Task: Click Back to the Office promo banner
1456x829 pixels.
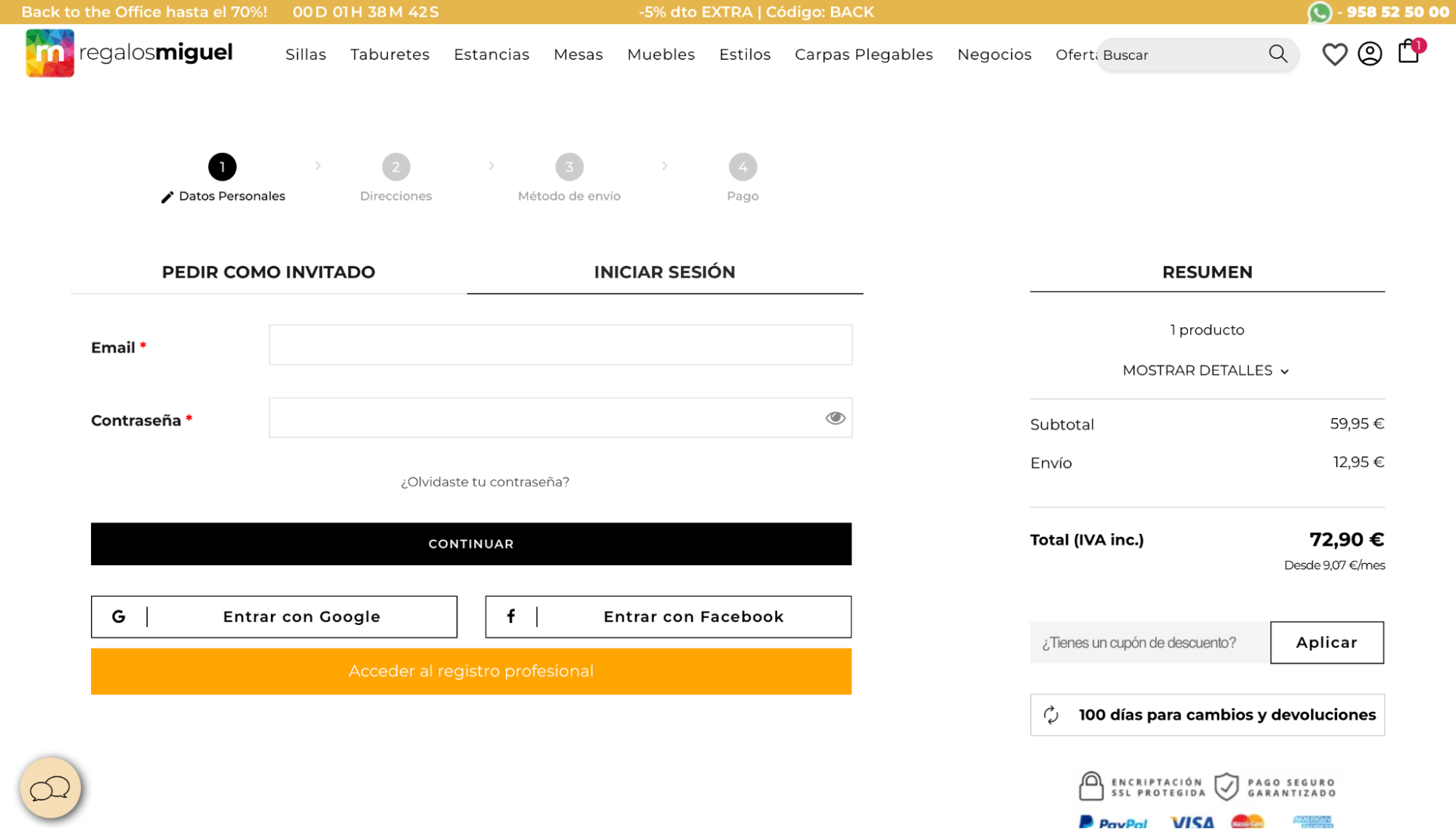Action: tap(144, 12)
